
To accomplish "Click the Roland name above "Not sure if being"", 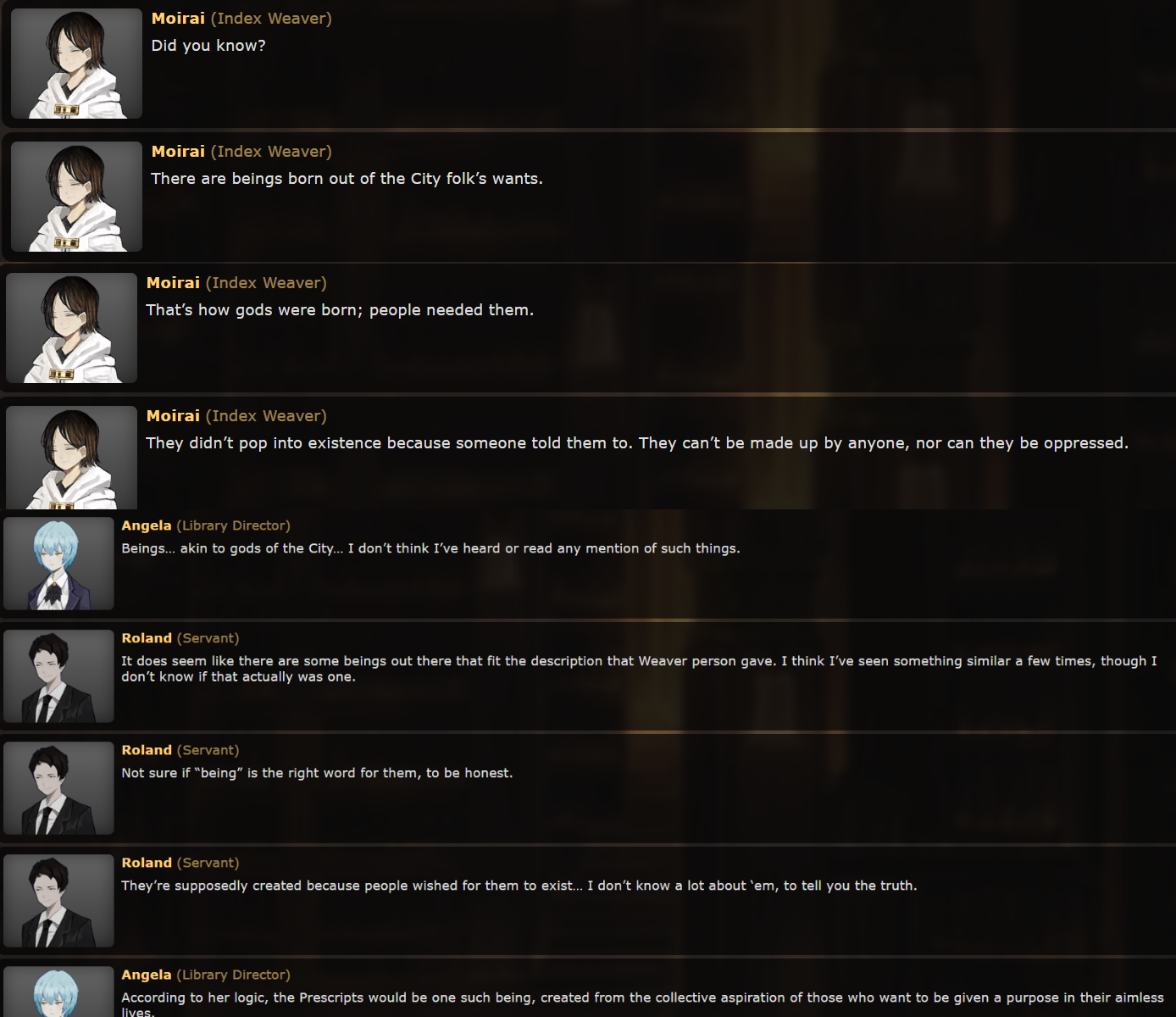I will [x=147, y=750].
